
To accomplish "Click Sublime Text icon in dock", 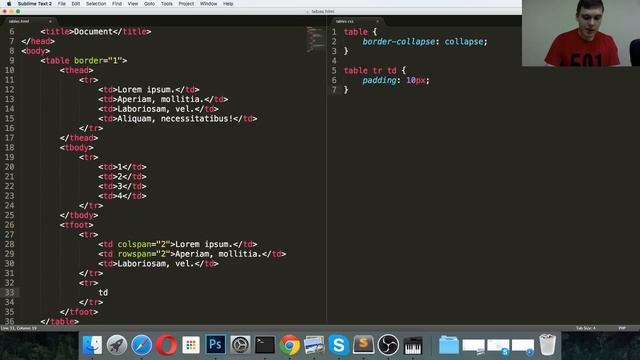I will tap(363, 345).
